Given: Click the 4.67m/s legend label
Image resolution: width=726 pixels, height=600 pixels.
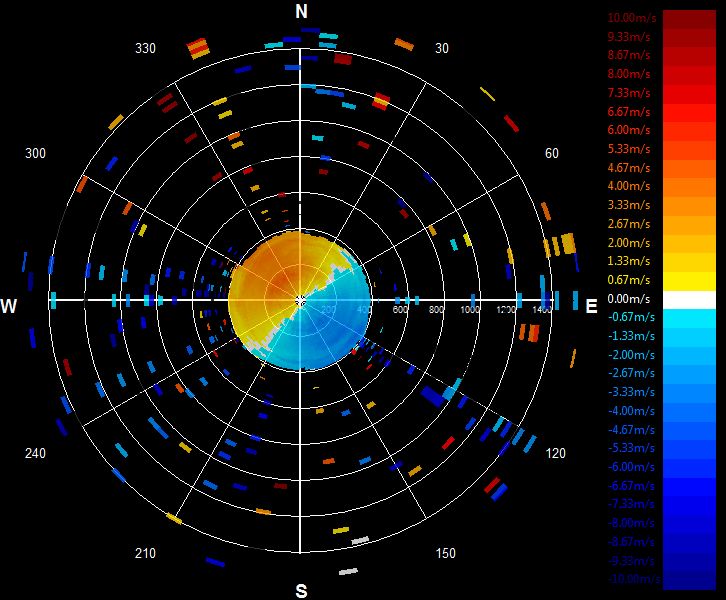Looking at the screenshot, I should [629, 168].
